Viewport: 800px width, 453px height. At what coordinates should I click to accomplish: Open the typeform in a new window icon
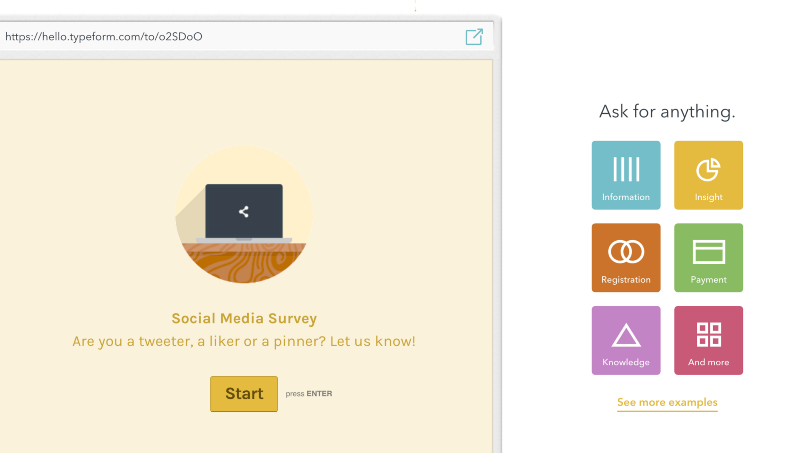[474, 36]
